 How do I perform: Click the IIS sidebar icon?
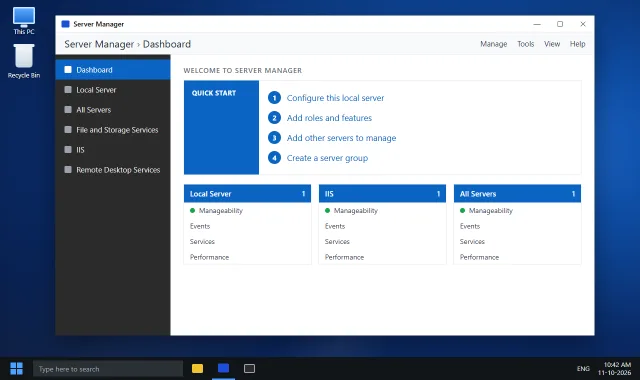tap(68, 150)
